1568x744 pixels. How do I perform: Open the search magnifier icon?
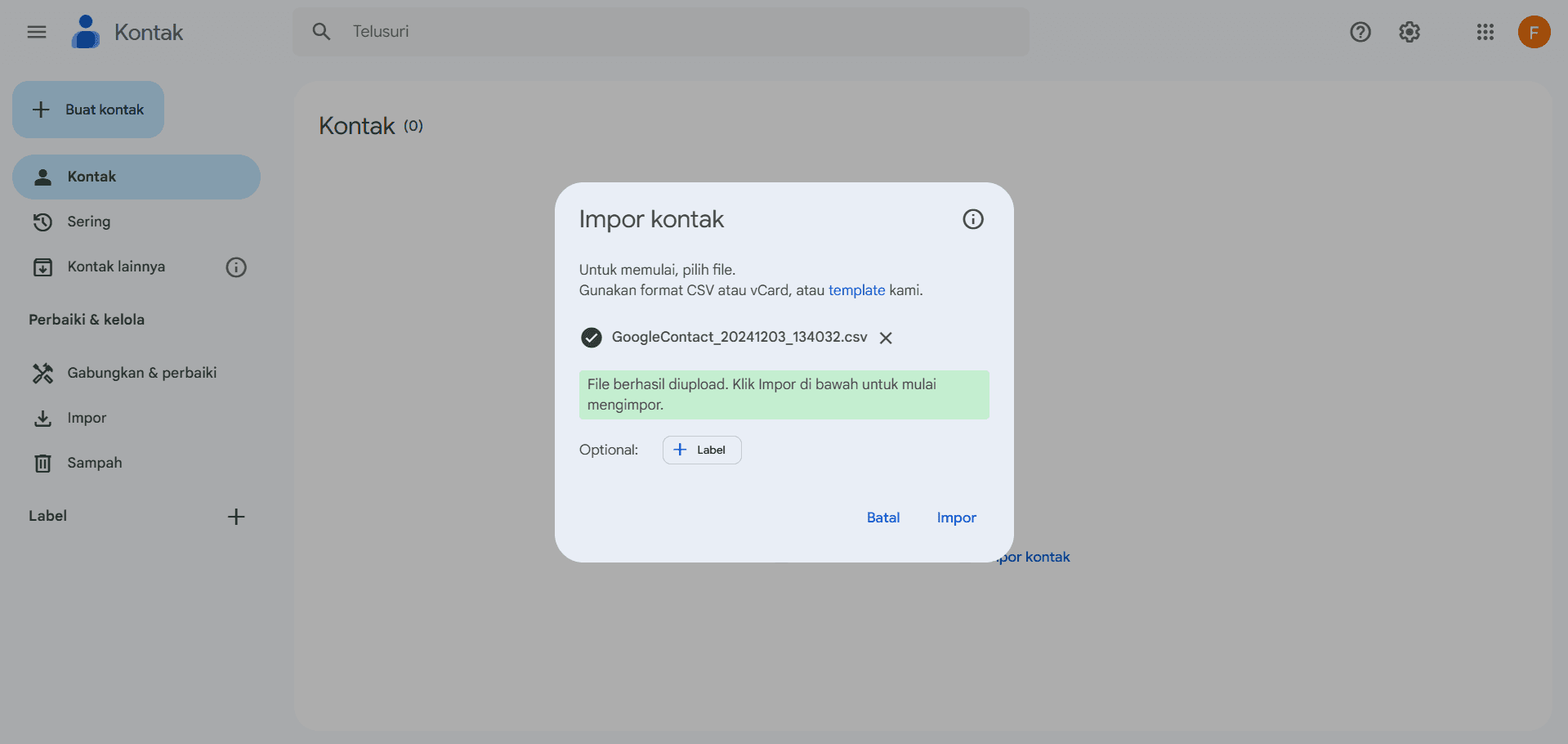pos(321,31)
